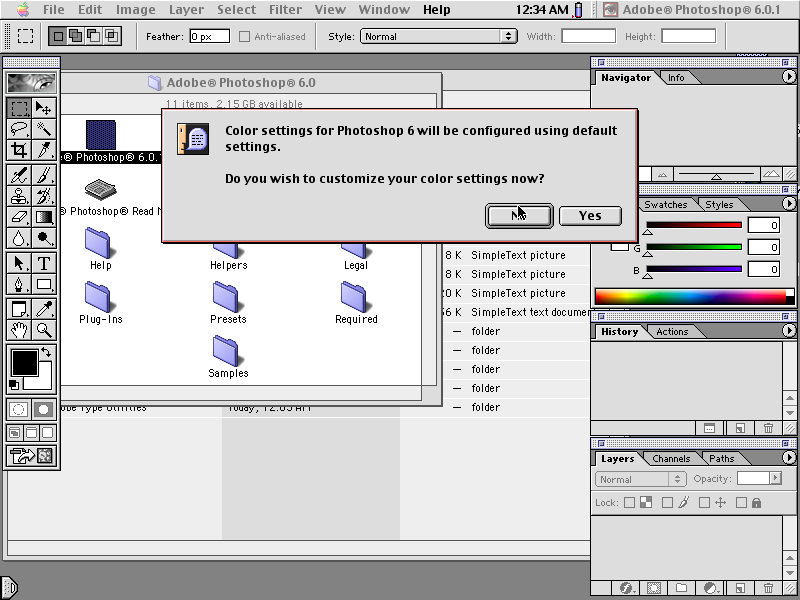Click Add mask icon in Layers panel
The height and width of the screenshot is (600, 800).
click(654, 588)
